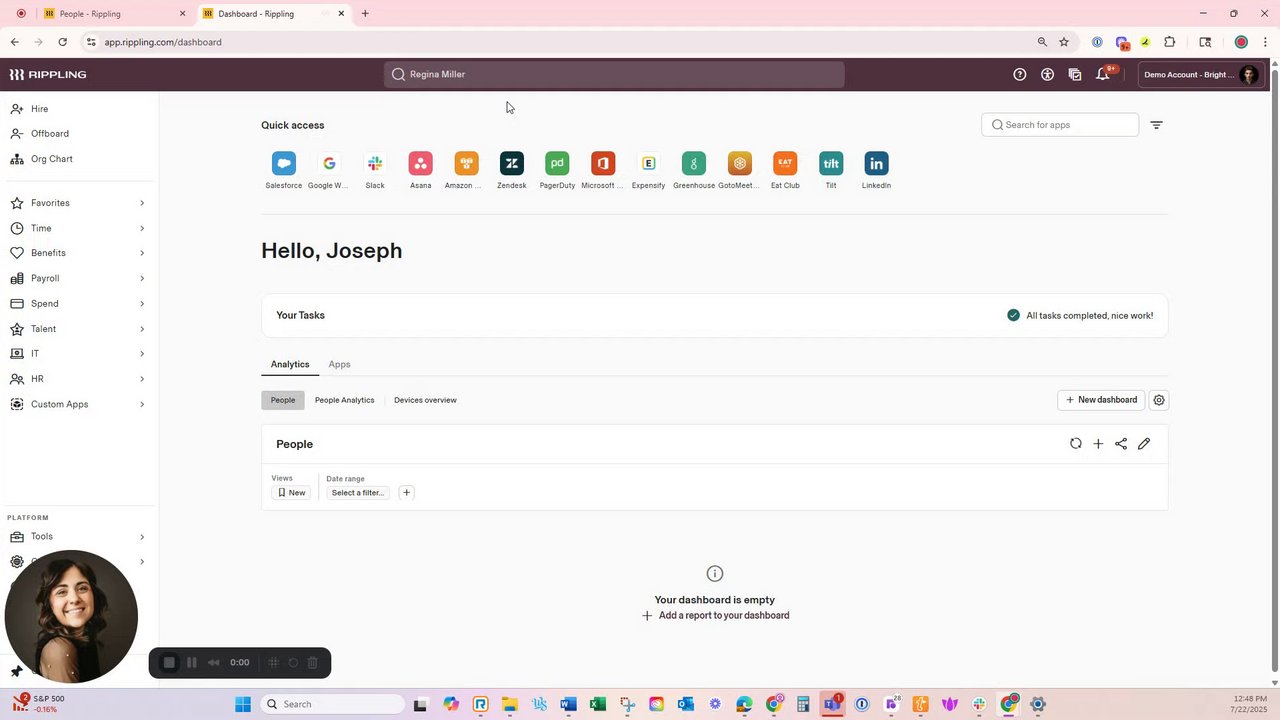Open Greenhouse from Quick access

click(694, 163)
